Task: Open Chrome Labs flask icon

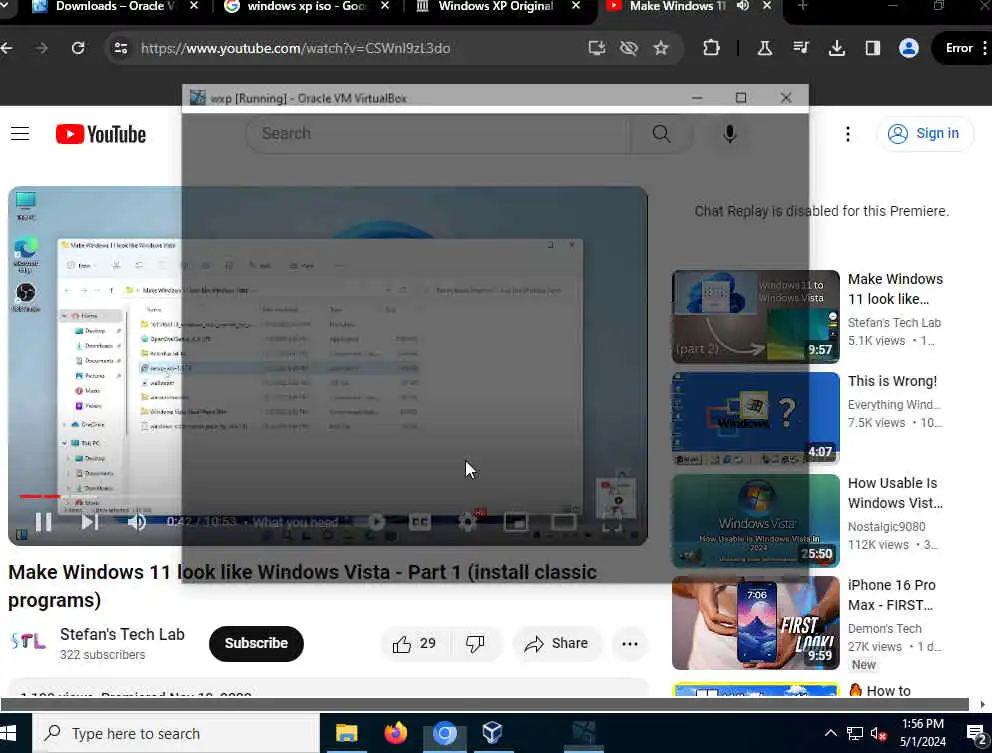Action: 764,48
